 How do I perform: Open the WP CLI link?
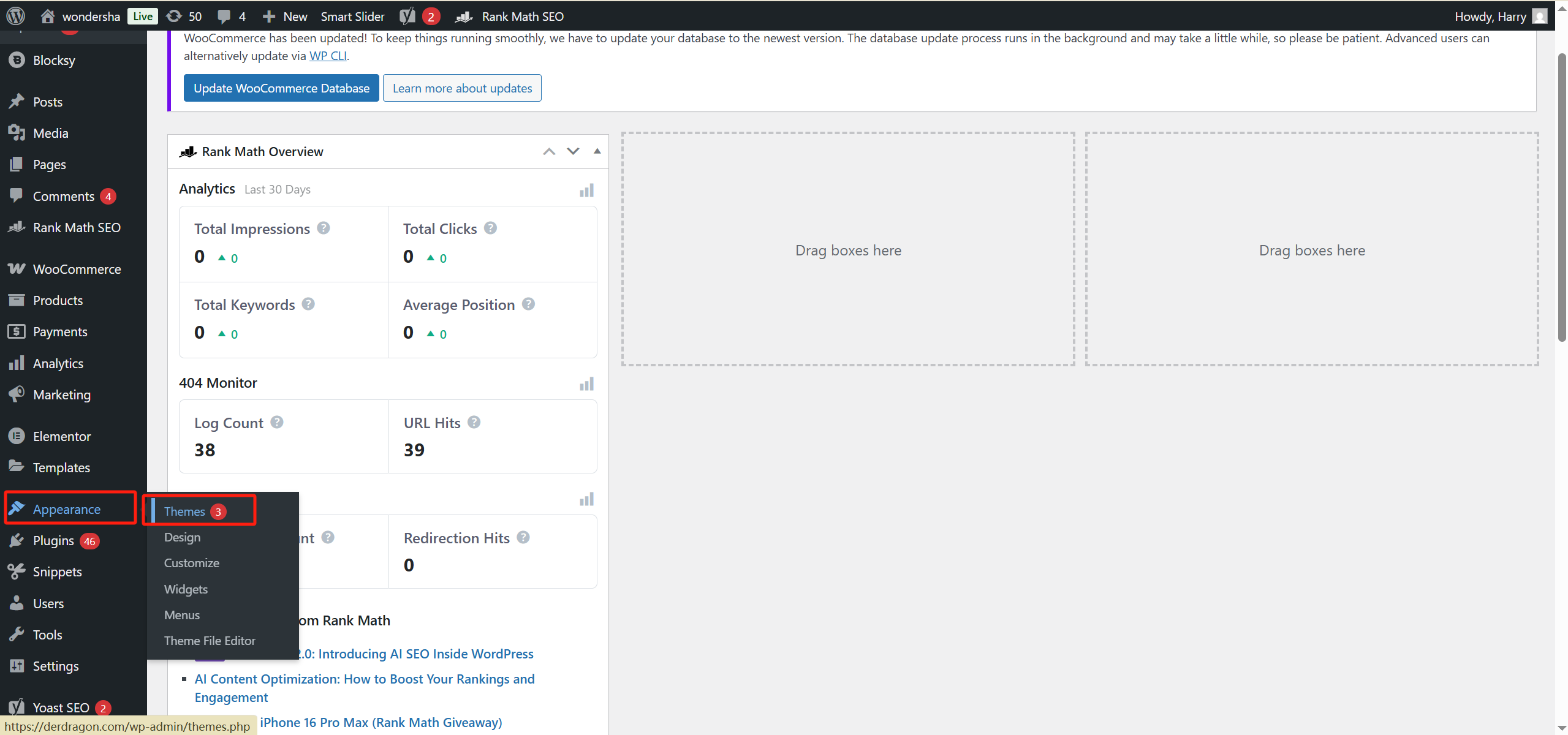tap(328, 56)
